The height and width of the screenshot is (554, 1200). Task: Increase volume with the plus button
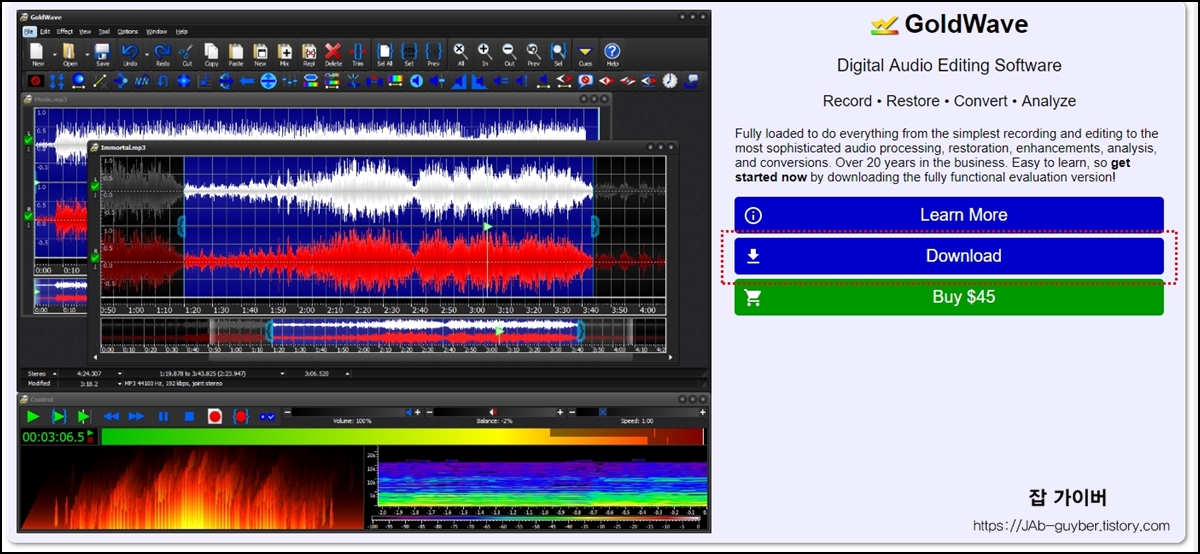click(x=417, y=412)
